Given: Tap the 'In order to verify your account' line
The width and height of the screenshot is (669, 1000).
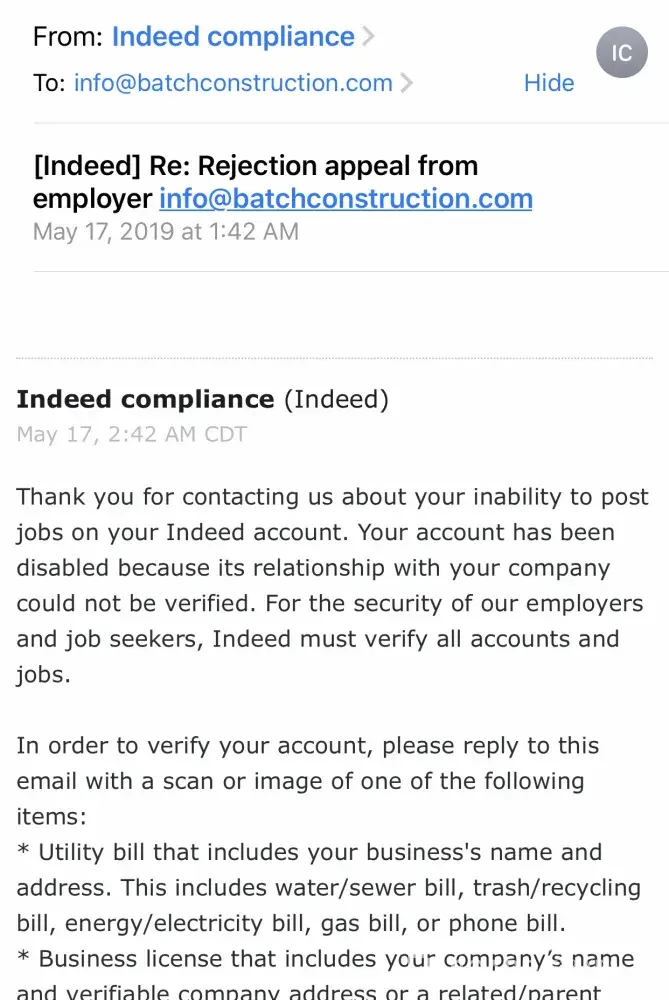Looking at the screenshot, I should coord(307,746).
